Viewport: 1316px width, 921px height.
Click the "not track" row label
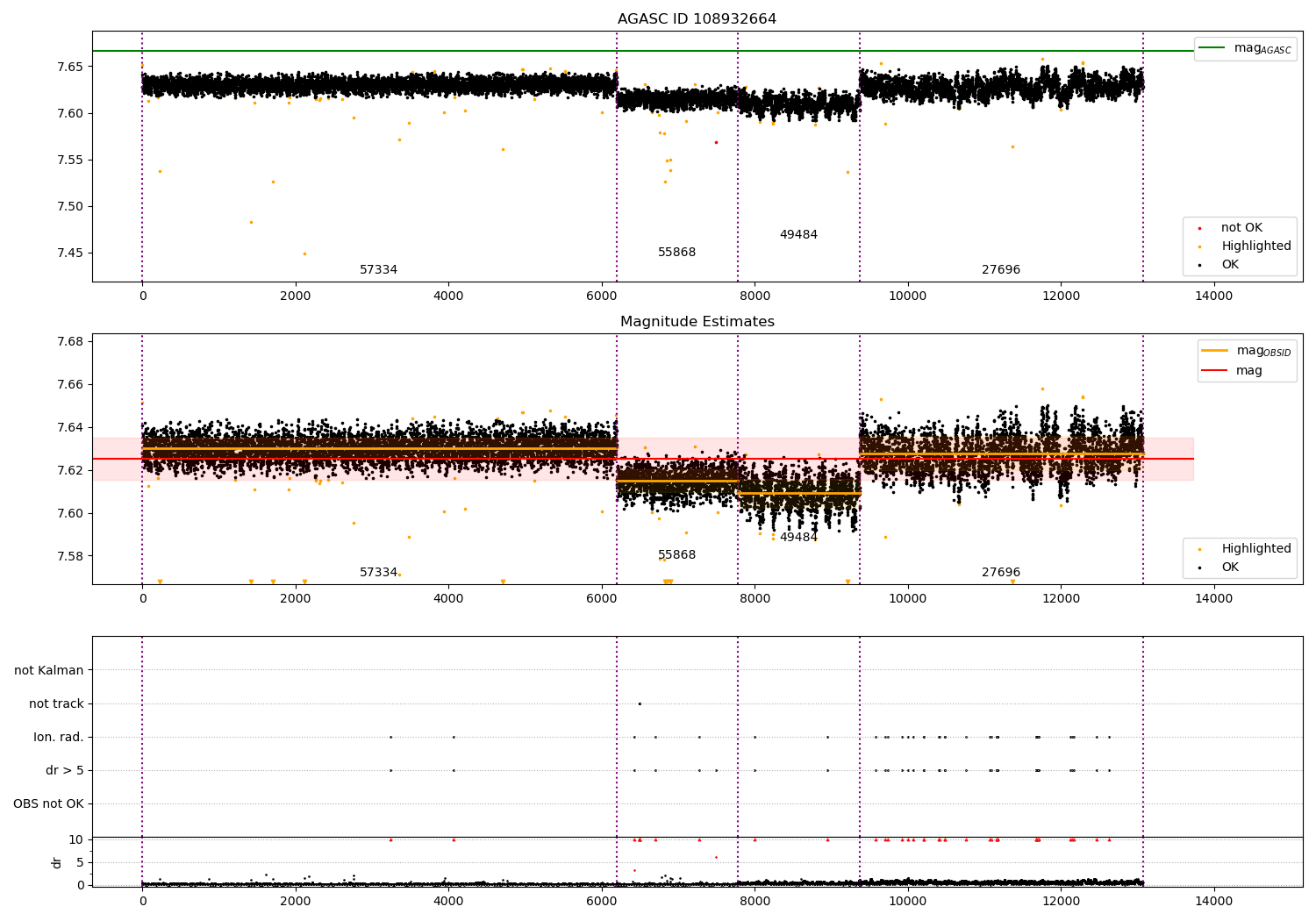coord(56,704)
